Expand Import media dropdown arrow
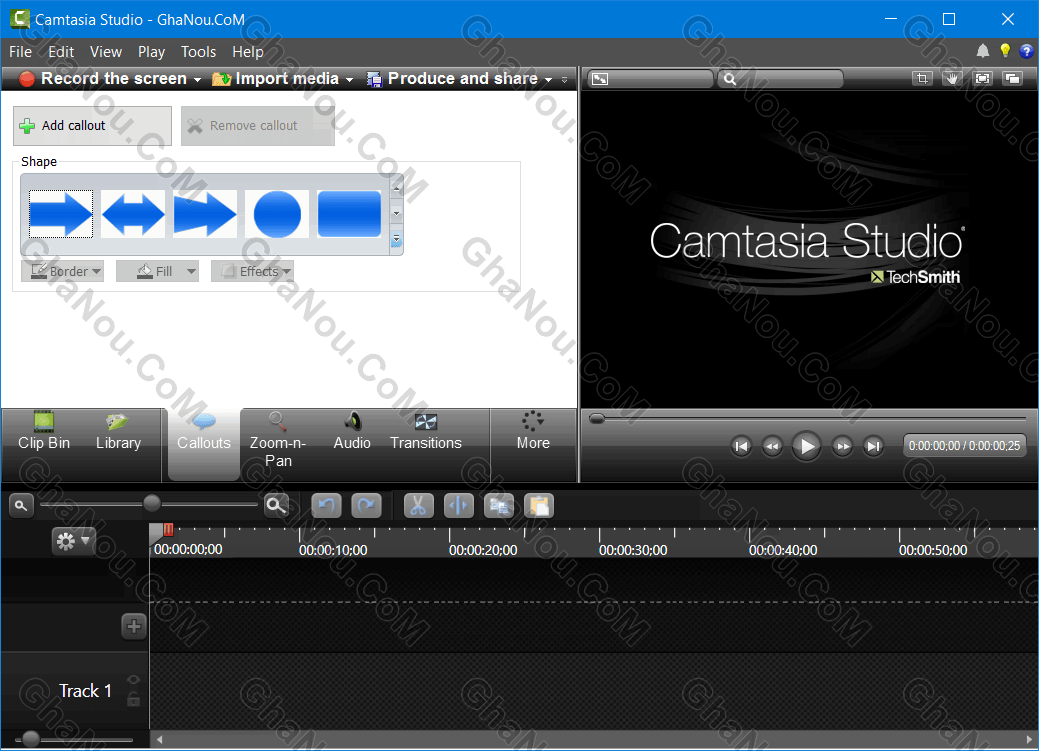 pos(349,80)
